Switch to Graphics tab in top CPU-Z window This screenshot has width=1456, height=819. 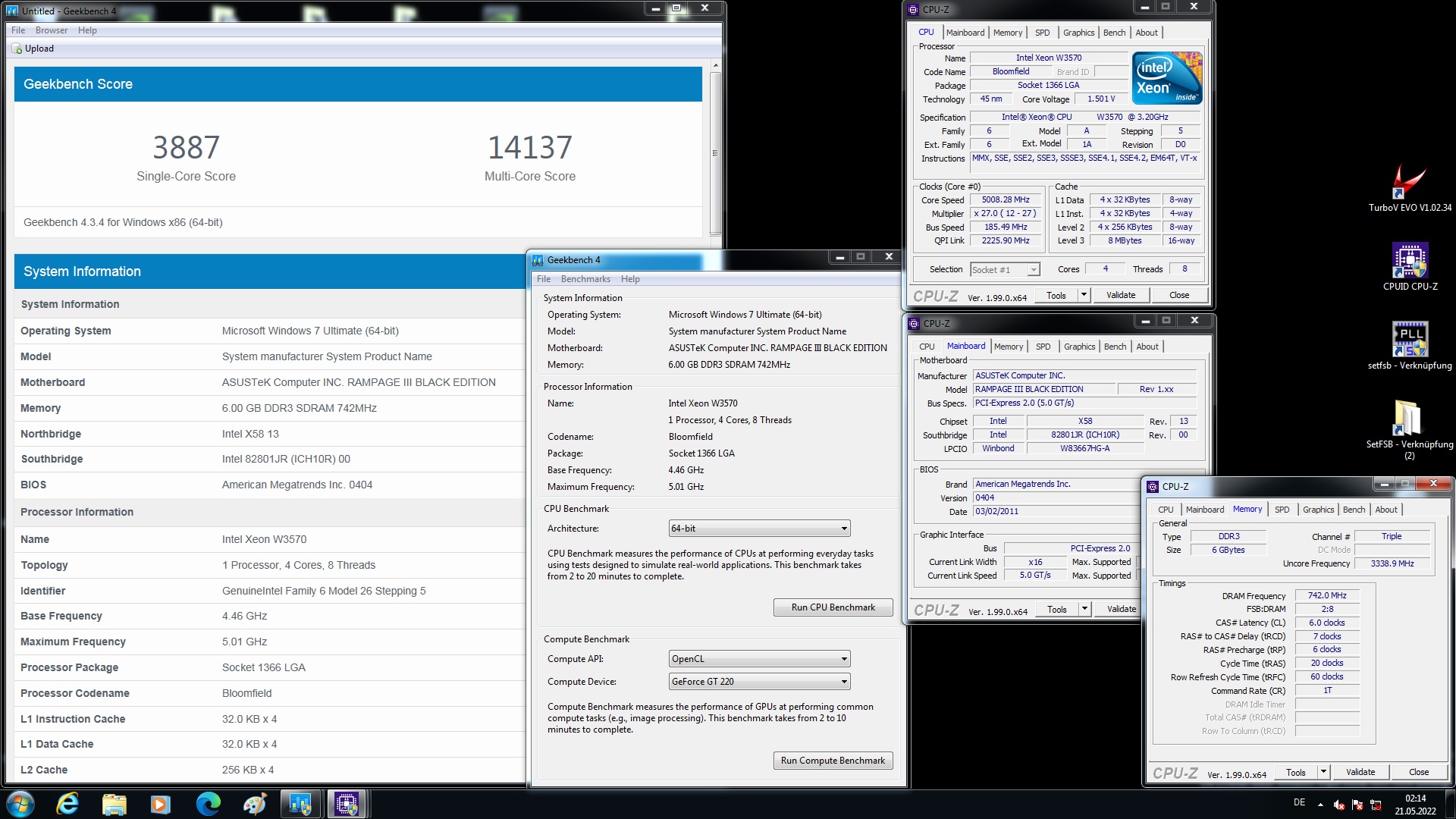coord(1078,33)
